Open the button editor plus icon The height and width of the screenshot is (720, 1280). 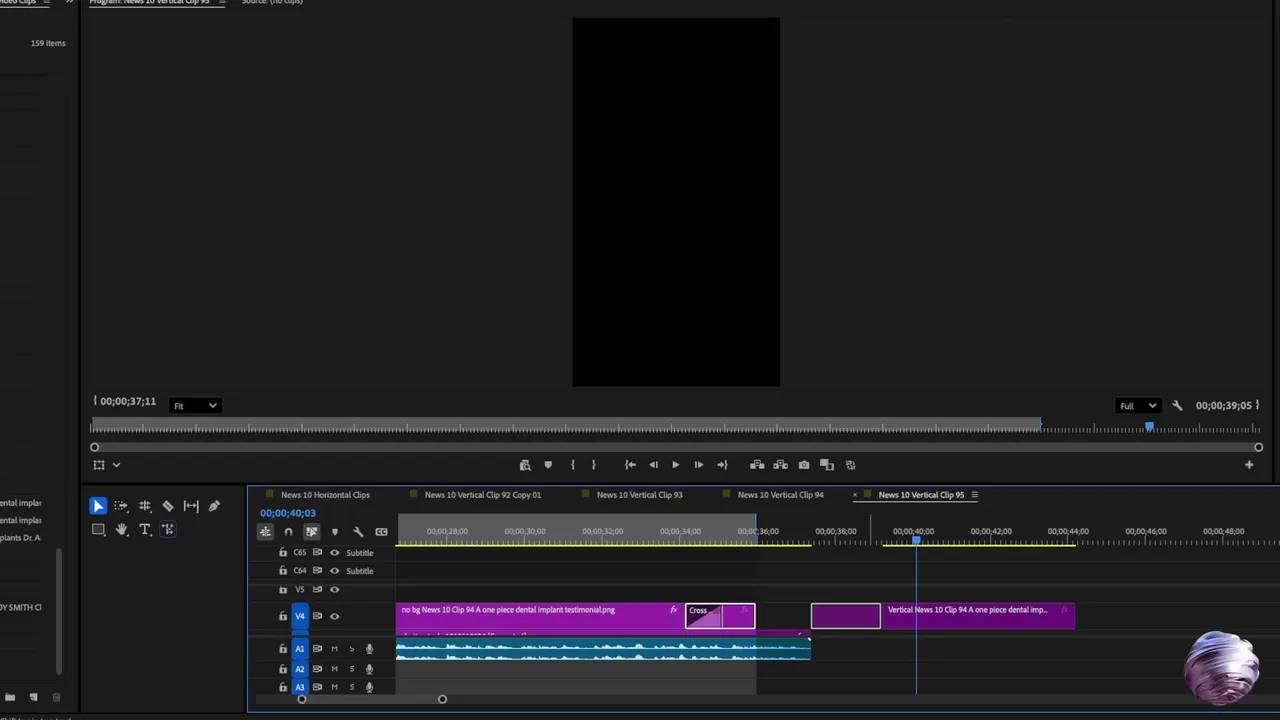(1249, 465)
